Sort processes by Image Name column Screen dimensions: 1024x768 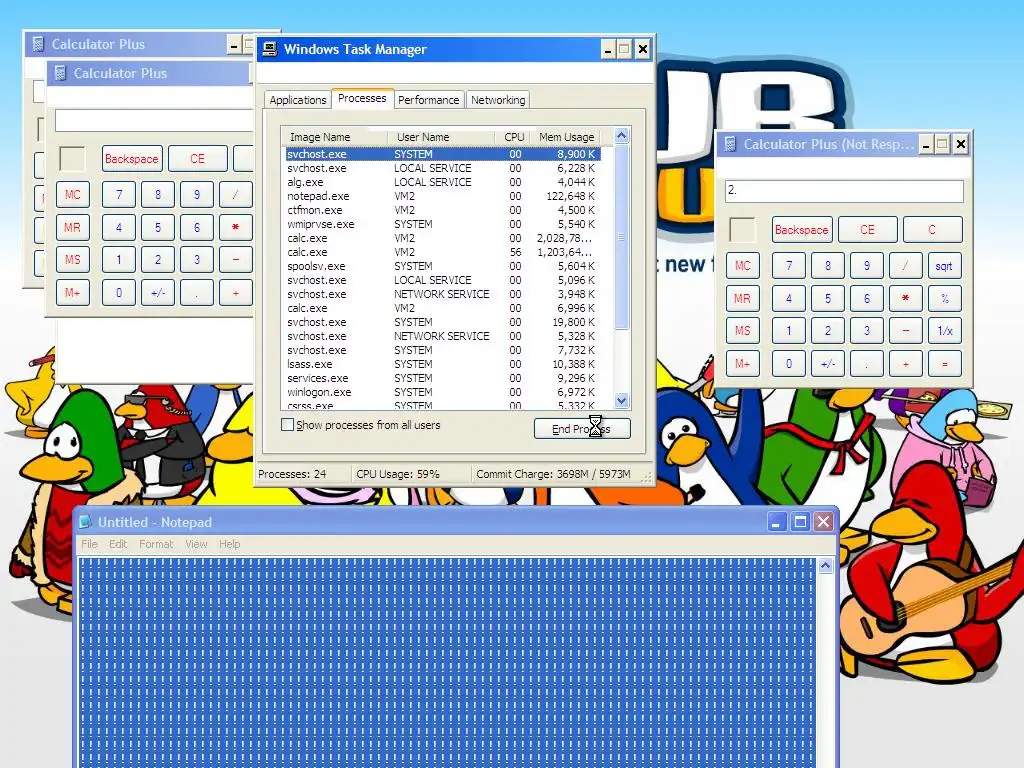tap(334, 137)
